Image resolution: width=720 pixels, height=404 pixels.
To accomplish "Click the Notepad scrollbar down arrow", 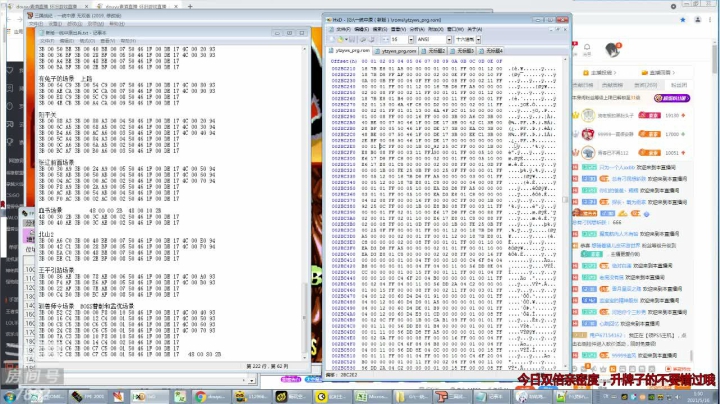I will tap(304, 358).
